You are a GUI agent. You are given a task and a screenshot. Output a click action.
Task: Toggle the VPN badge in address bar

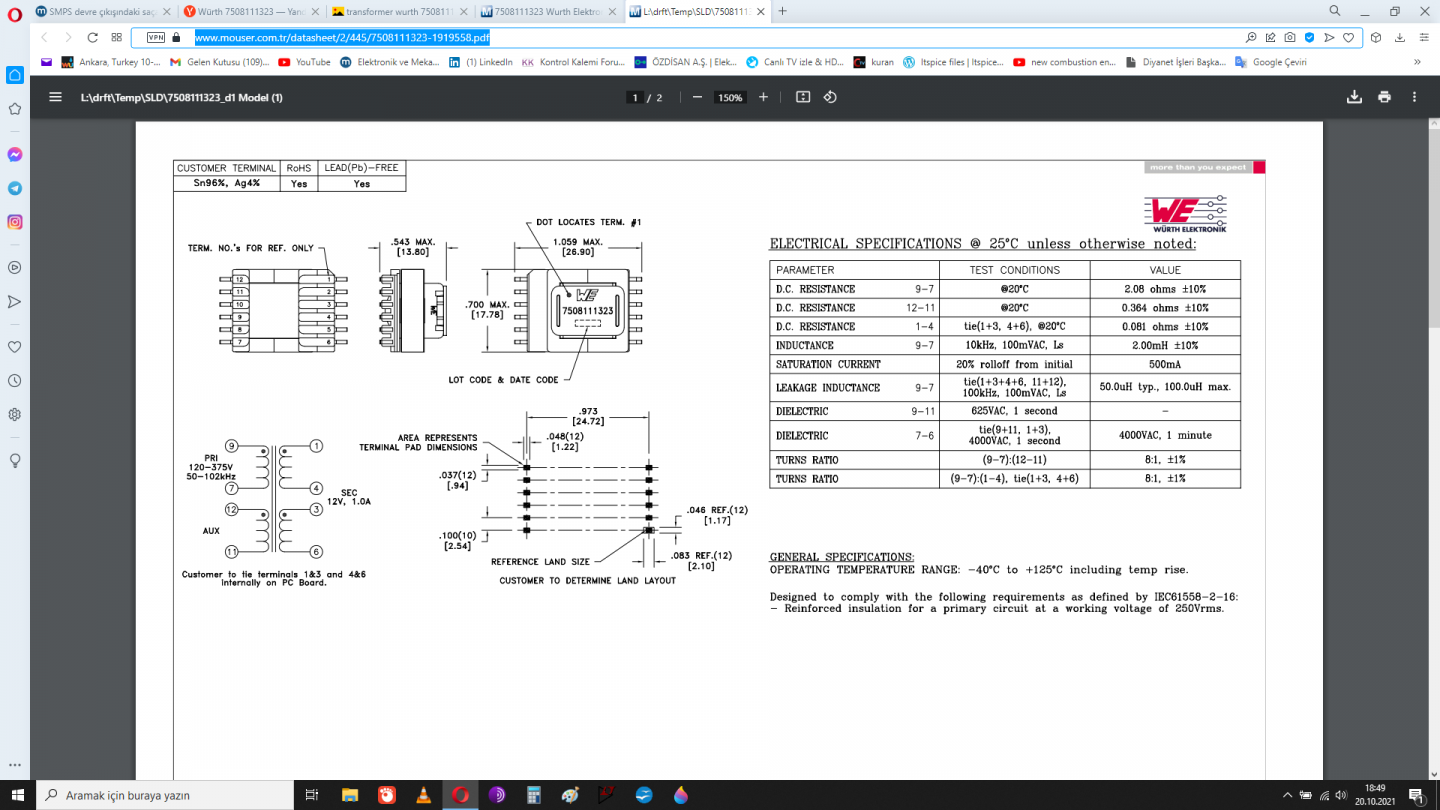click(155, 37)
